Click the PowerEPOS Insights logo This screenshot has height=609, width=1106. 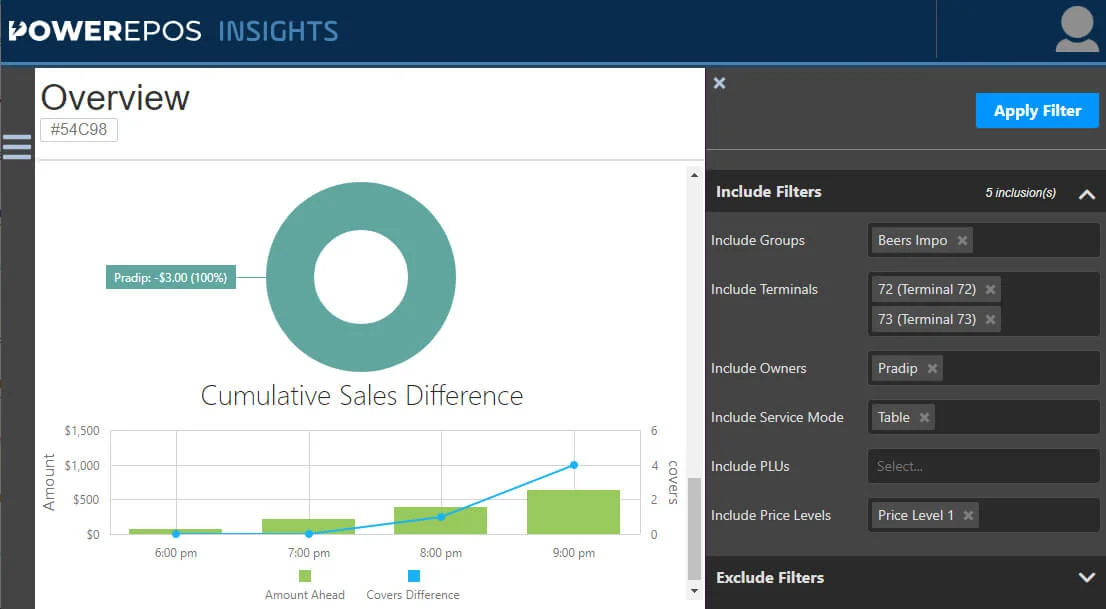point(174,31)
